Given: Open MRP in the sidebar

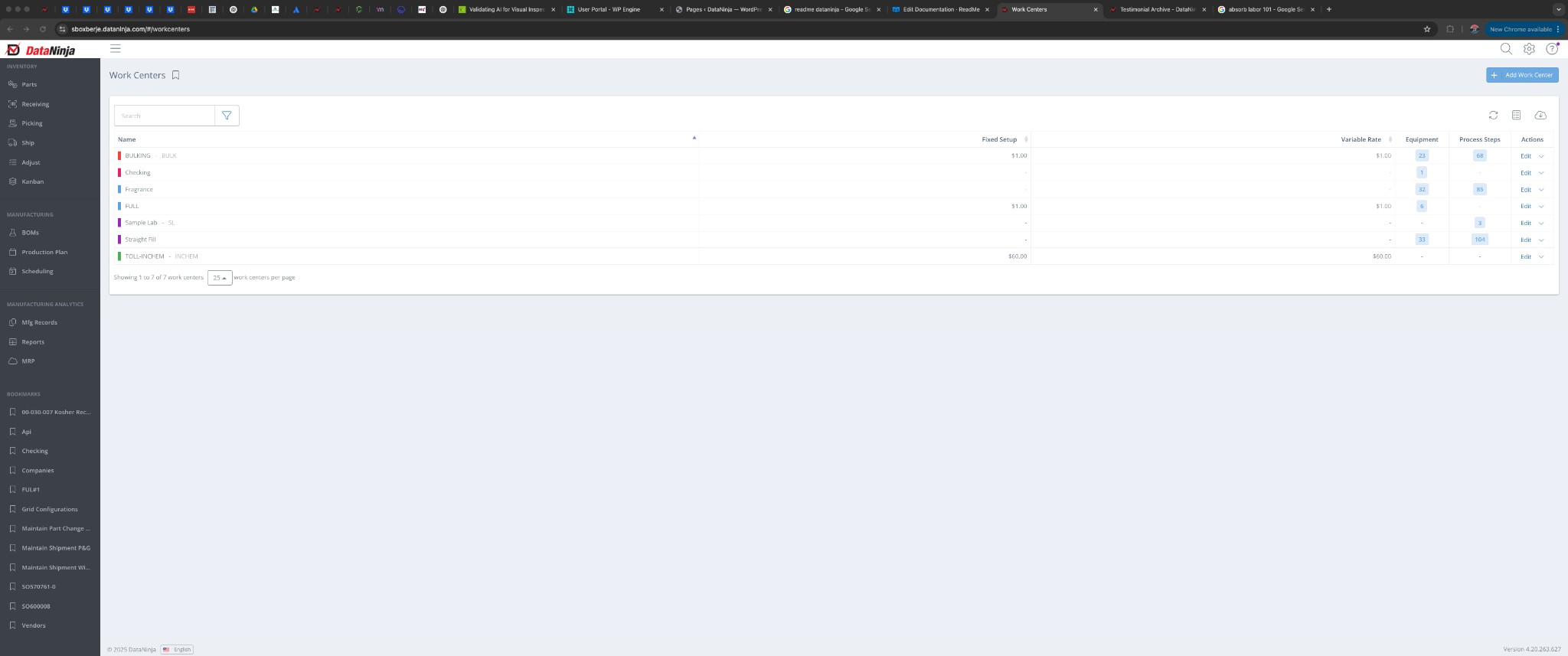Looking at the screenshot, I should click(x=28, y=361).
